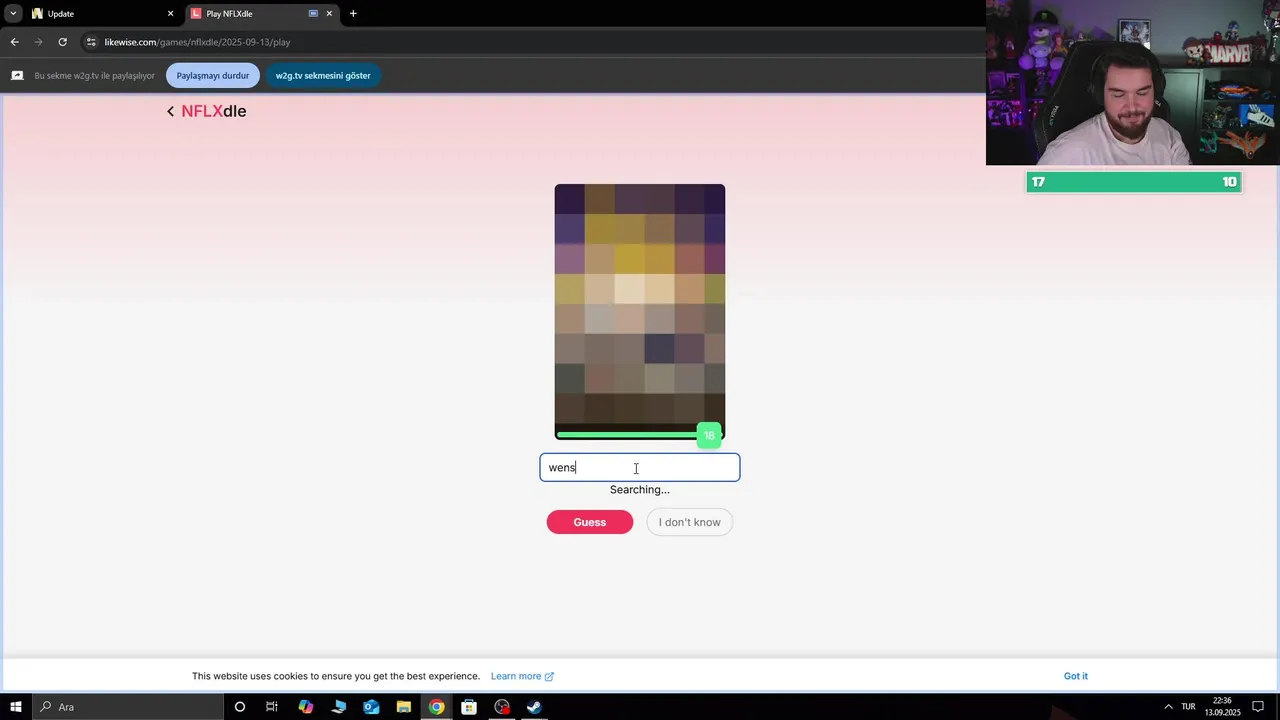
Task: Click the I don't know button
Action: coord(689,522)
